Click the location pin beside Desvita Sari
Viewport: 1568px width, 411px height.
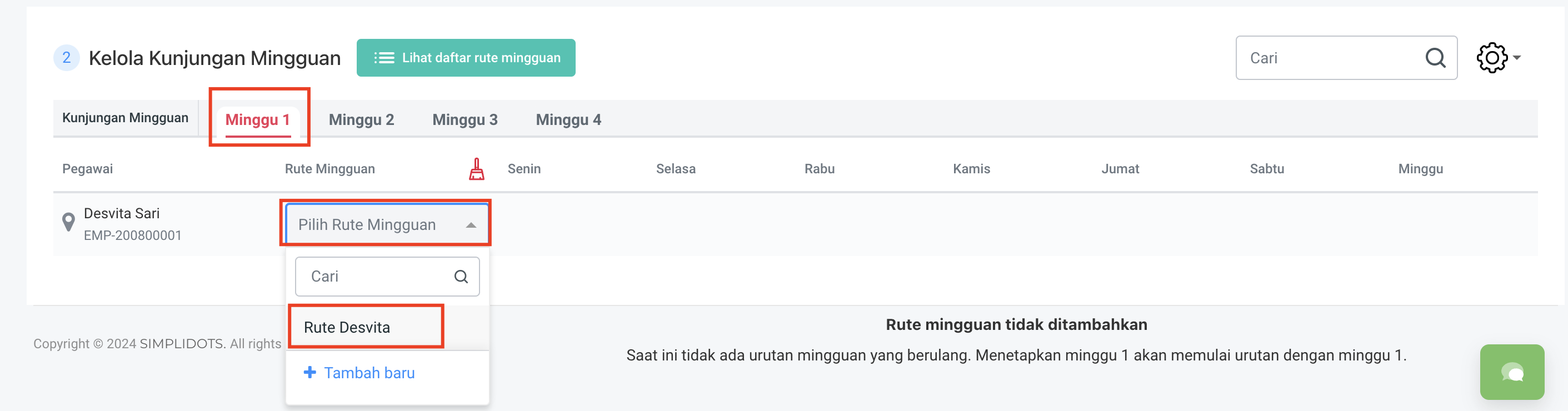[69, 222]
